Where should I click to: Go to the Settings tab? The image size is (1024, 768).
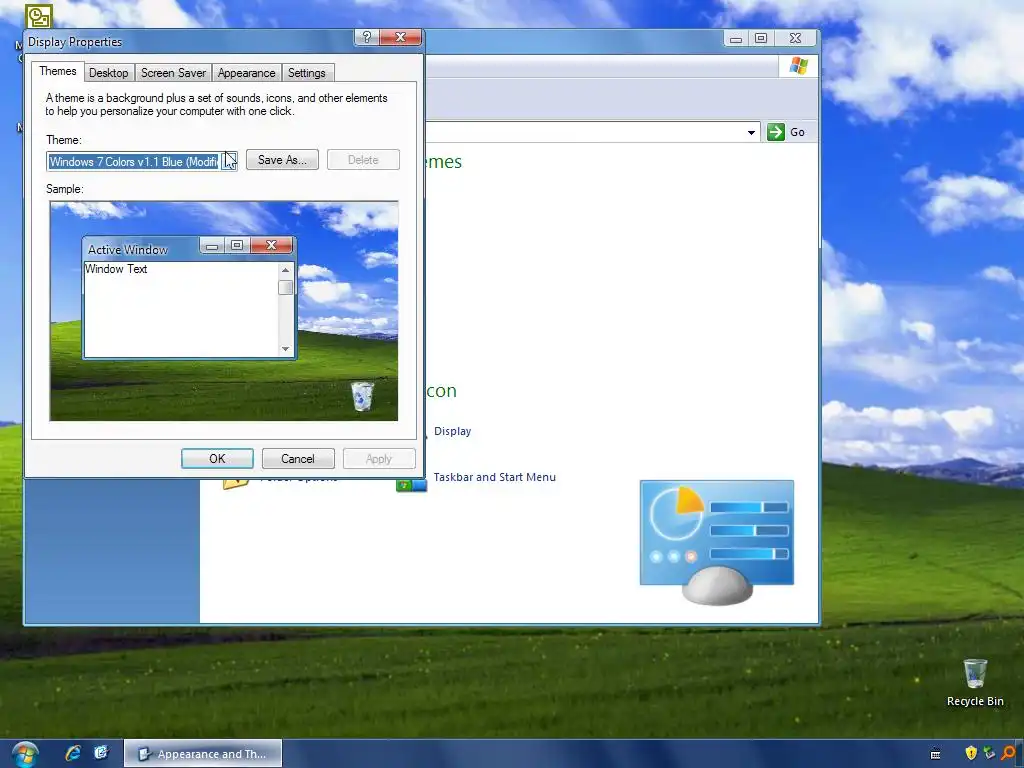306,72
